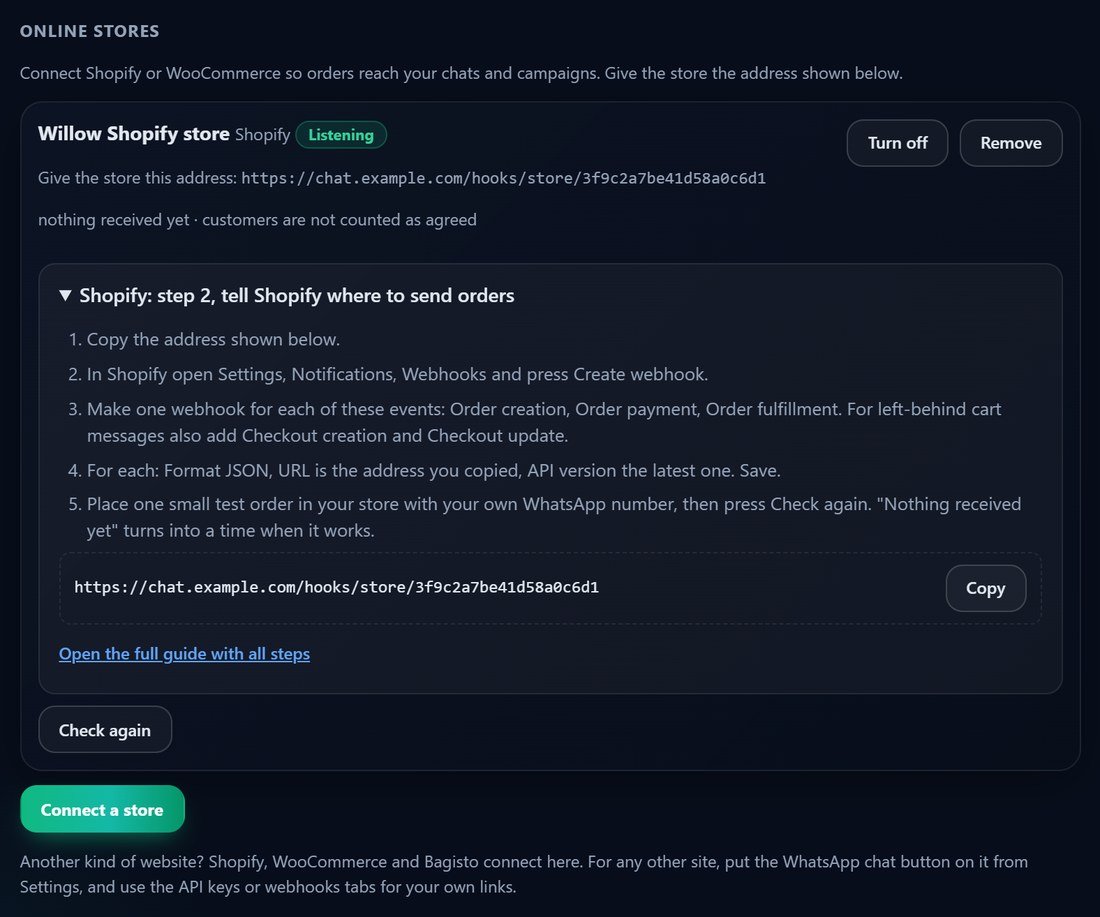Click the 'nothing received yet' status line
This screenshot has height=917, width=1100.
pos(257,220)
